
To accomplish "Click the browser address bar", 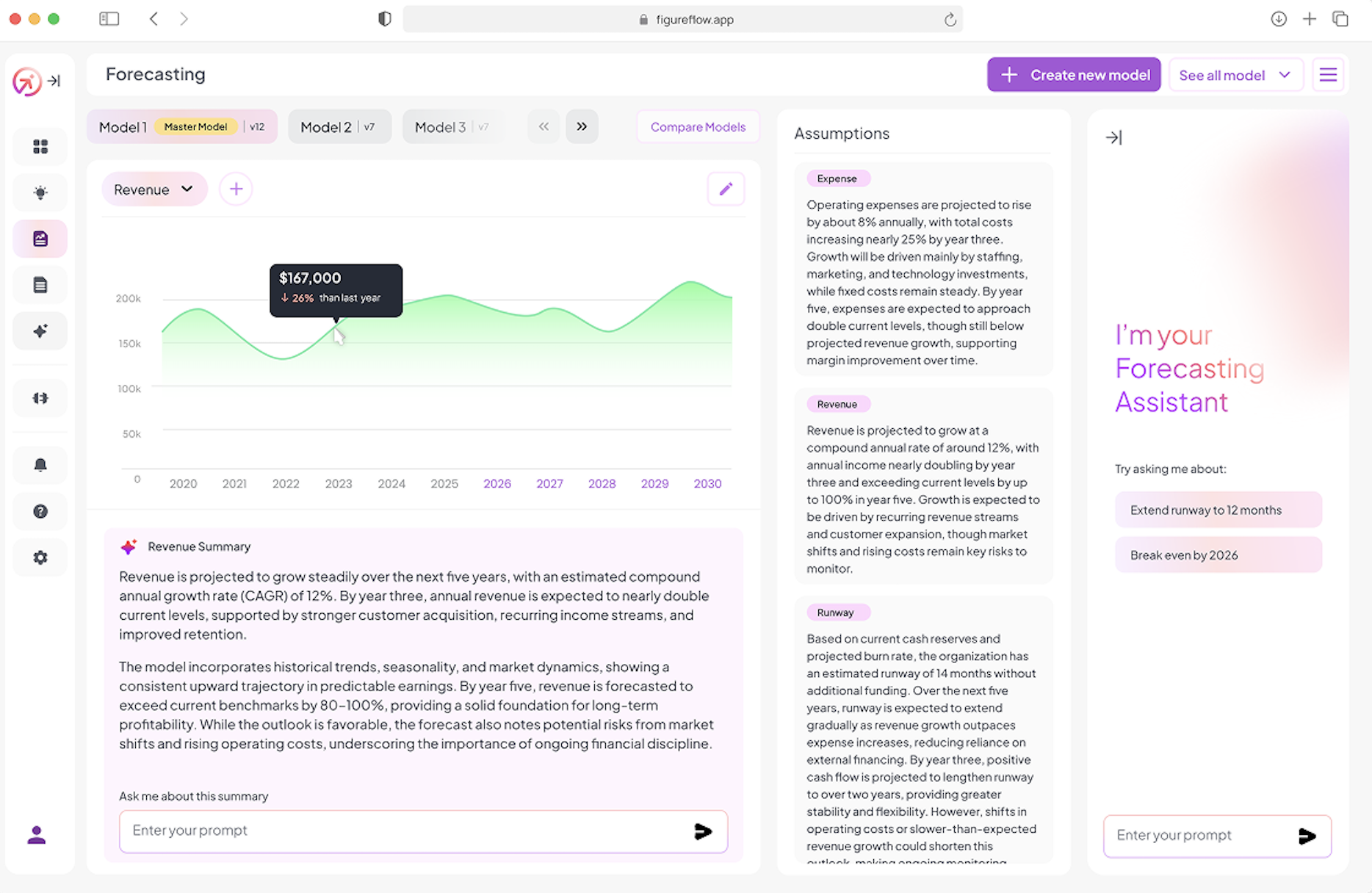I will pyautogui.click(x=682, y=19).
